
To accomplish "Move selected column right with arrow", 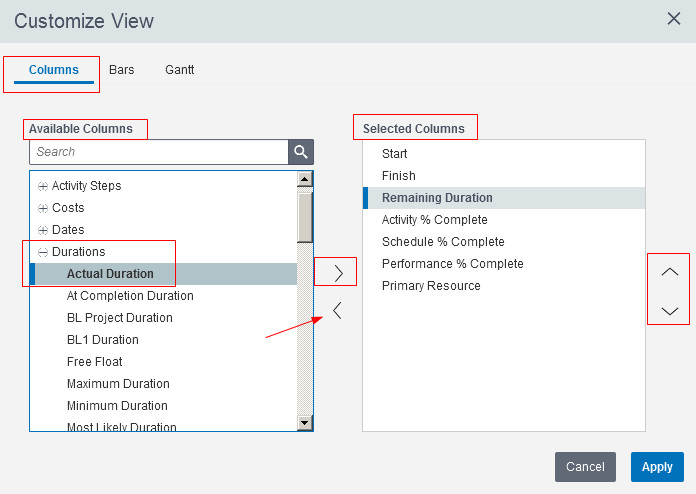I will (339, 273).
